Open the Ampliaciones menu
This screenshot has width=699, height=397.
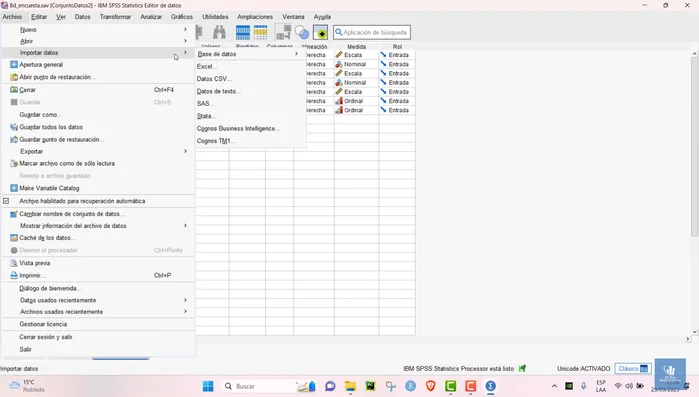(255, 16)
